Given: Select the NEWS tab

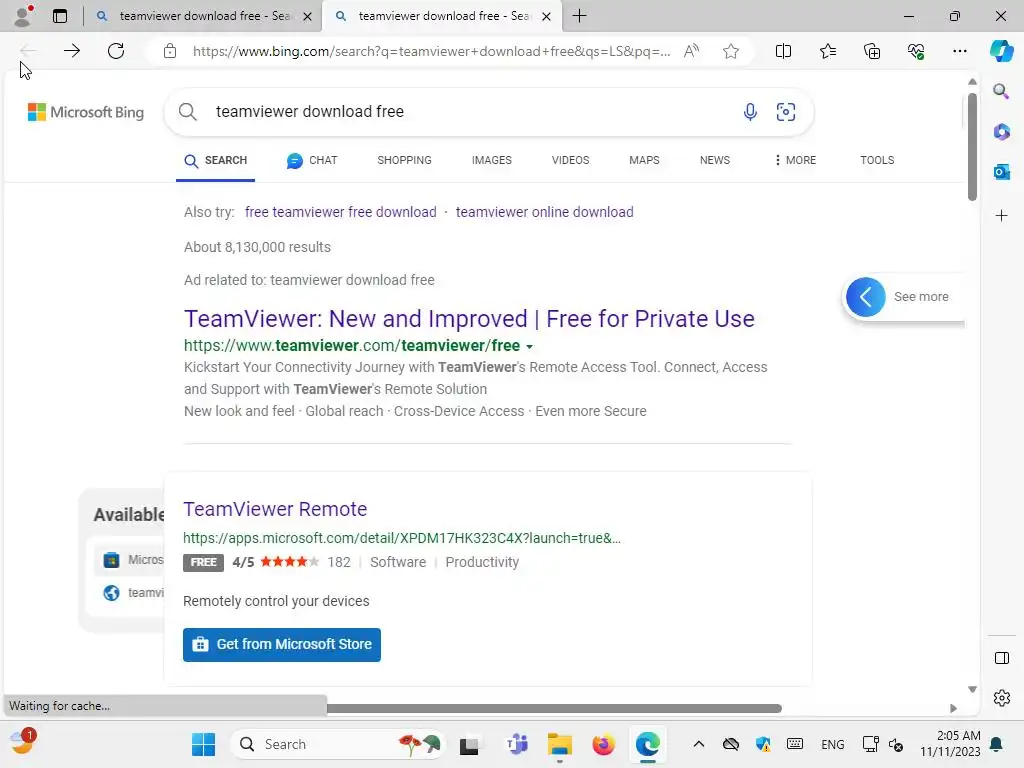Looking at the screenshot, I should pos(714,160).
